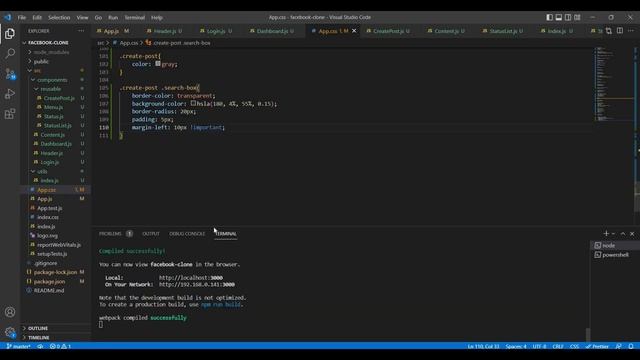Open Run and Debug view
640x360 pixels.
[10, 94]
